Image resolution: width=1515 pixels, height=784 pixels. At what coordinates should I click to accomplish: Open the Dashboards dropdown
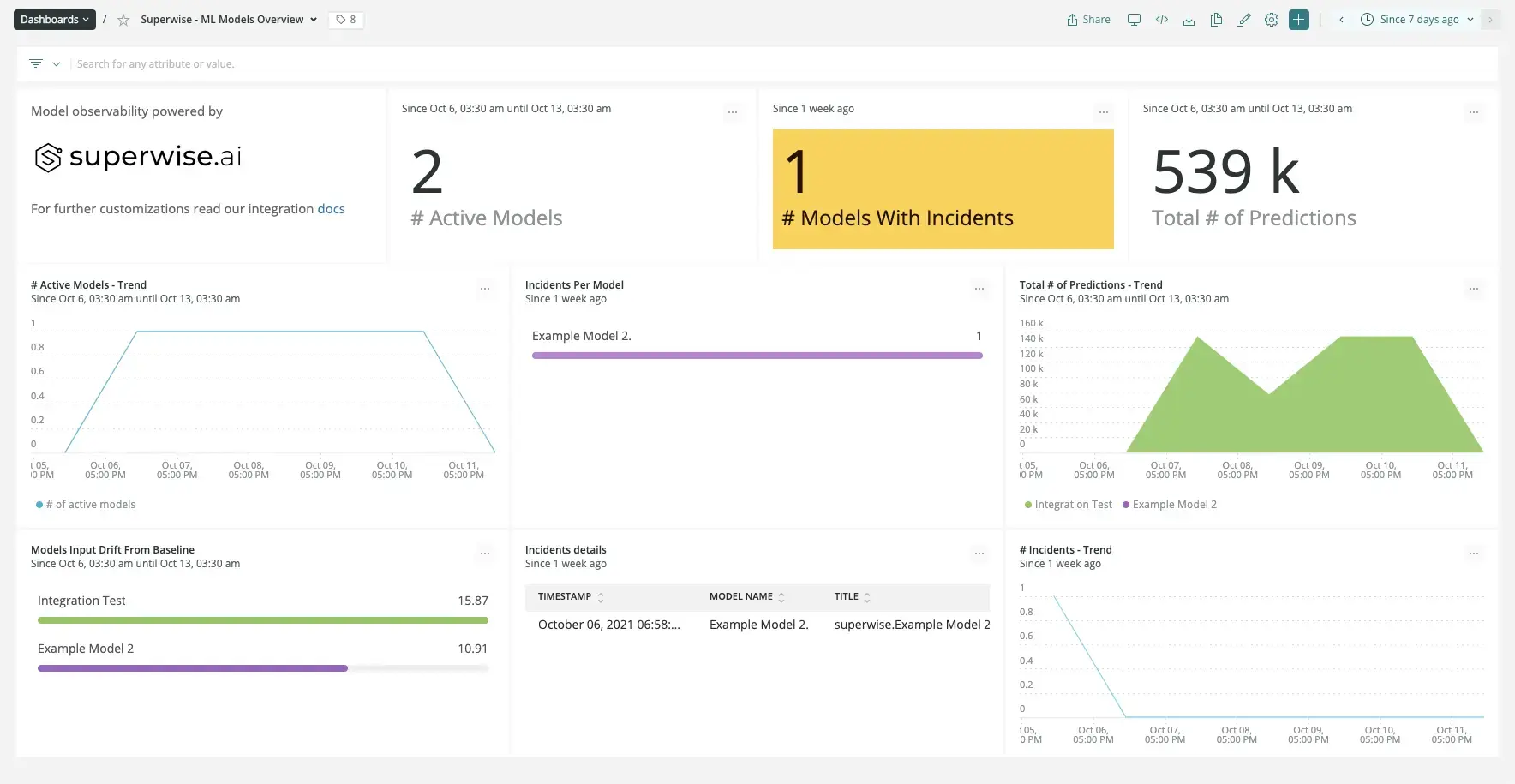coord(54,20)
